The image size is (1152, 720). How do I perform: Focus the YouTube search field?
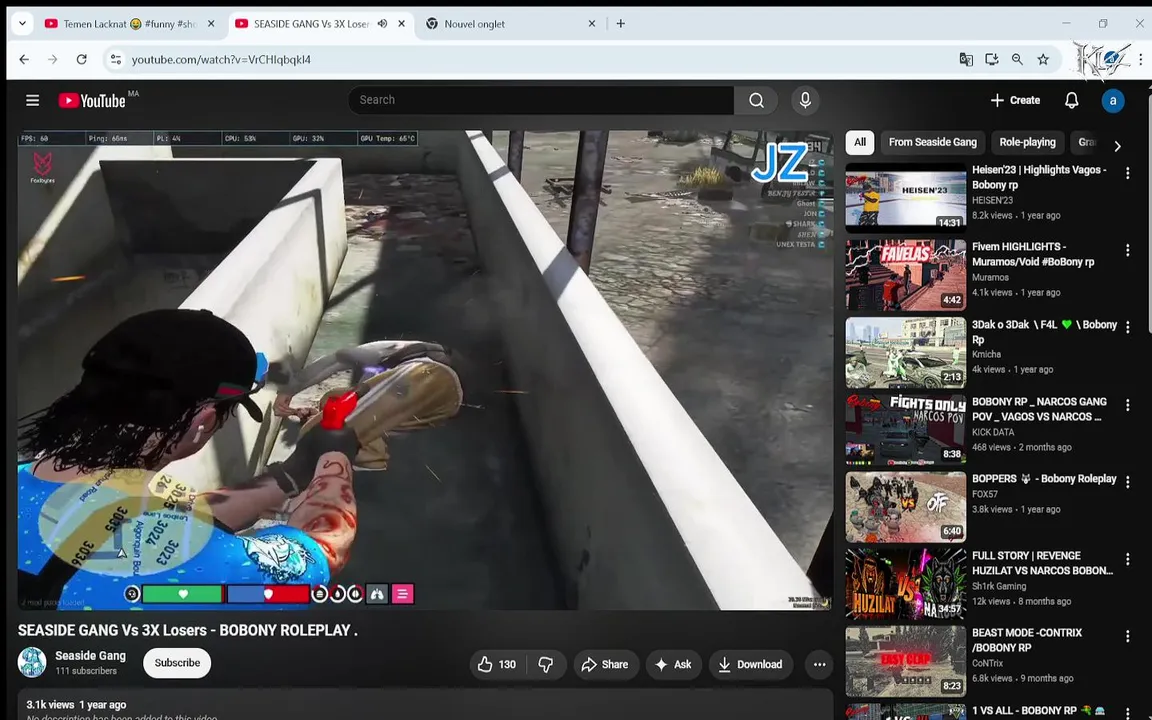541,100
